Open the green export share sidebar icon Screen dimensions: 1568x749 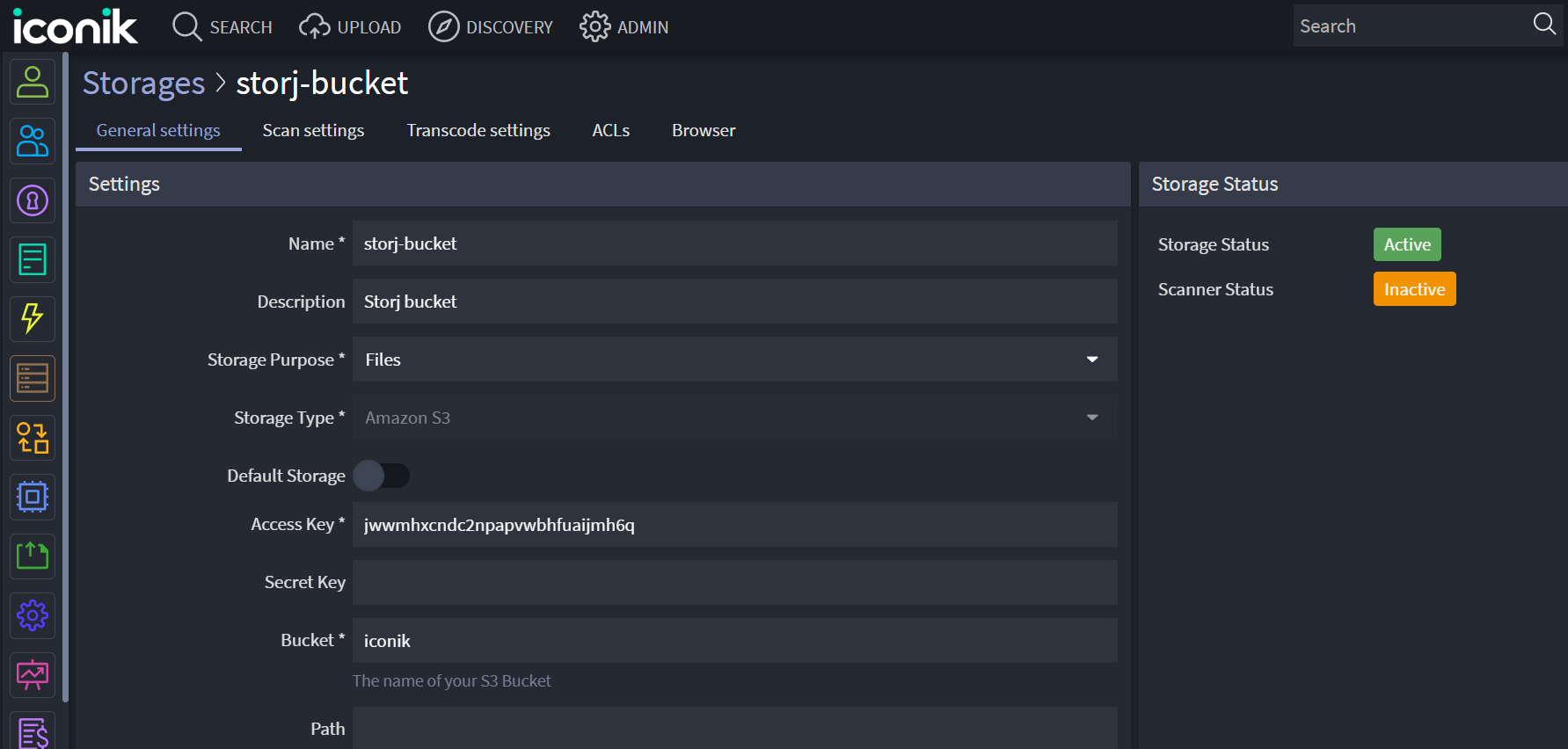point(33,556)
